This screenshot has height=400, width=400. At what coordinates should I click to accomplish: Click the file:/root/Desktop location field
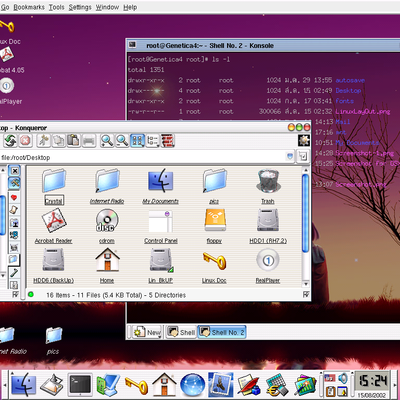click(143, 157)
